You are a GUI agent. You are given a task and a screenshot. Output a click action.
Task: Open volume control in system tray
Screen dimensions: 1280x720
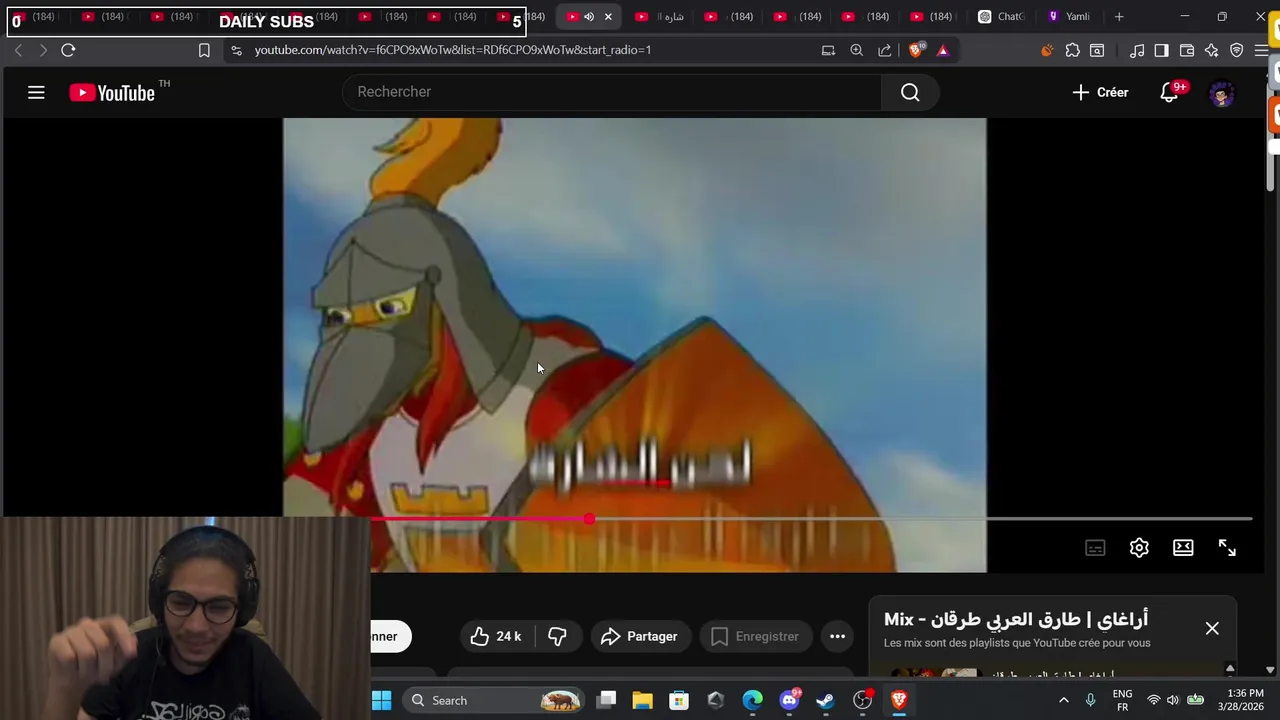click(1173, 700)
